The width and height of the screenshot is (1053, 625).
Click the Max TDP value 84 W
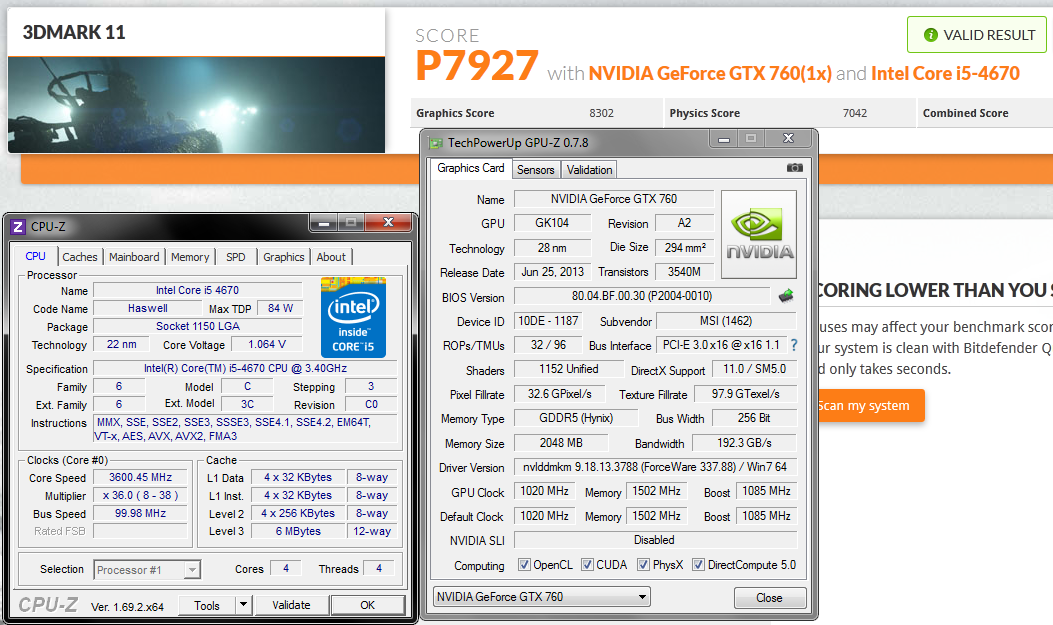click(x=280, y=308)
